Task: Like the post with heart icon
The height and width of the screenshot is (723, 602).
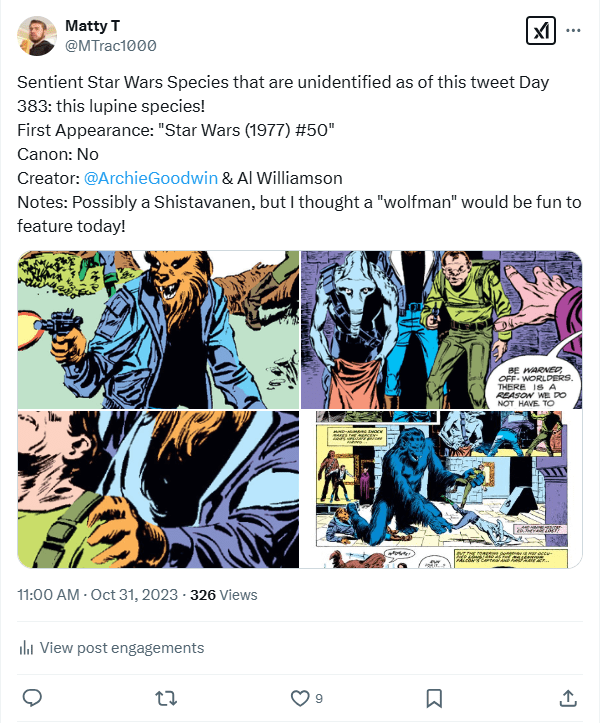Action: 299,697
